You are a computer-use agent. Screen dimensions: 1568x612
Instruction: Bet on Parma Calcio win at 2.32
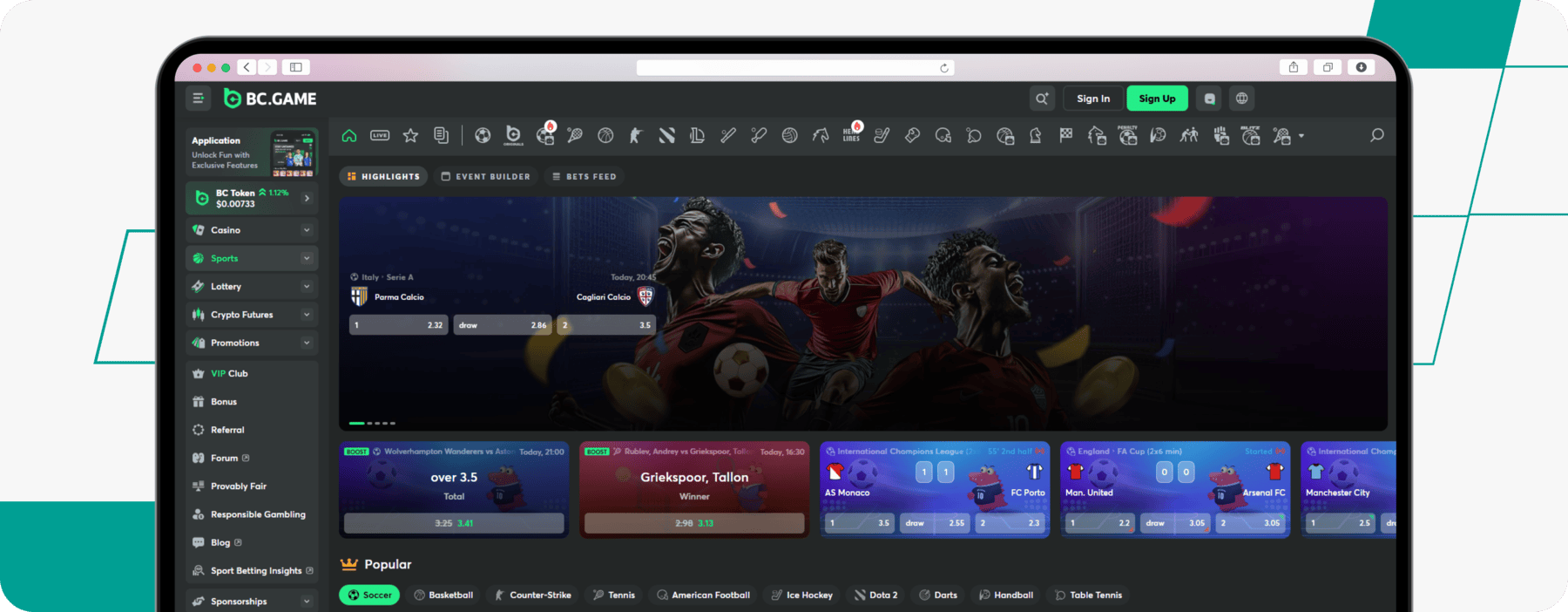[399, 325]
